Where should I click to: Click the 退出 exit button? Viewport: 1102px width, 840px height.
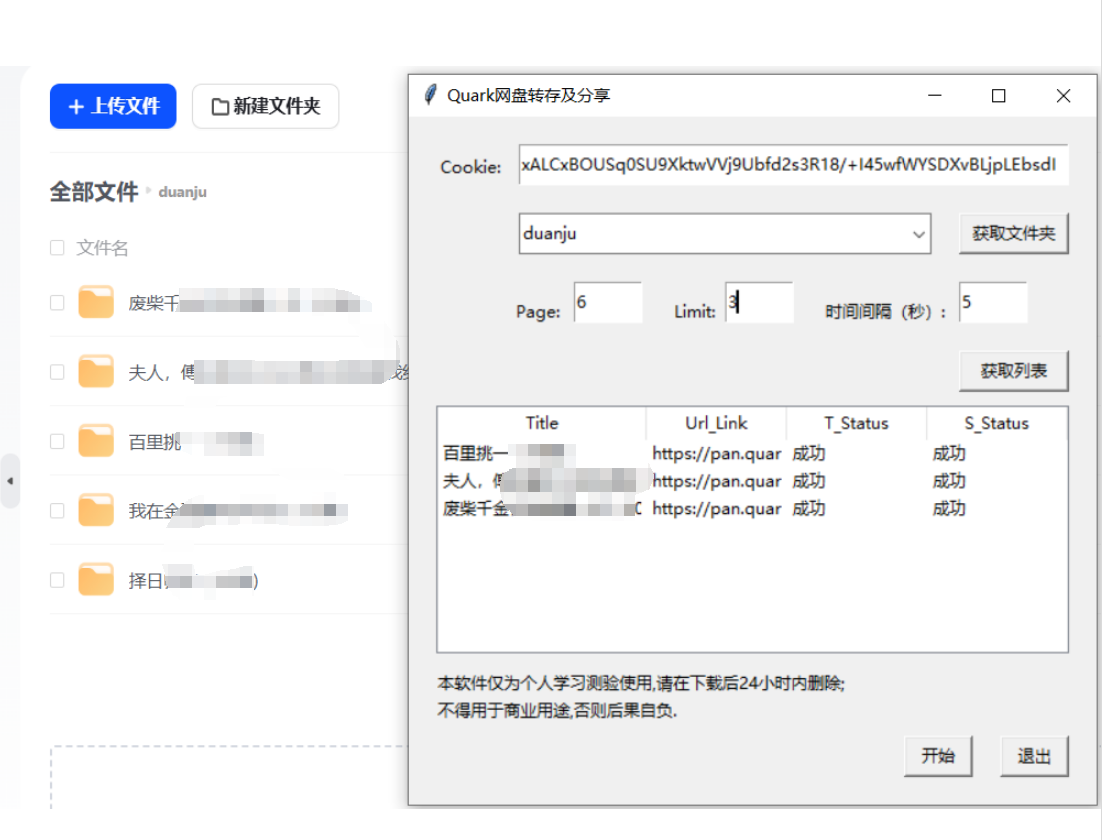pyautogui.click(x=1034, y=756)
